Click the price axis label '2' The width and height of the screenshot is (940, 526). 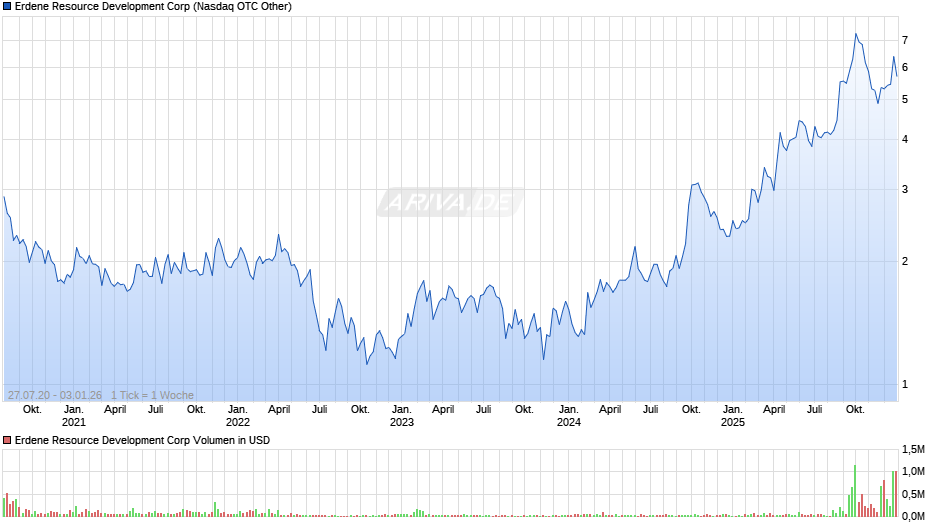click(x=905, y=261)
